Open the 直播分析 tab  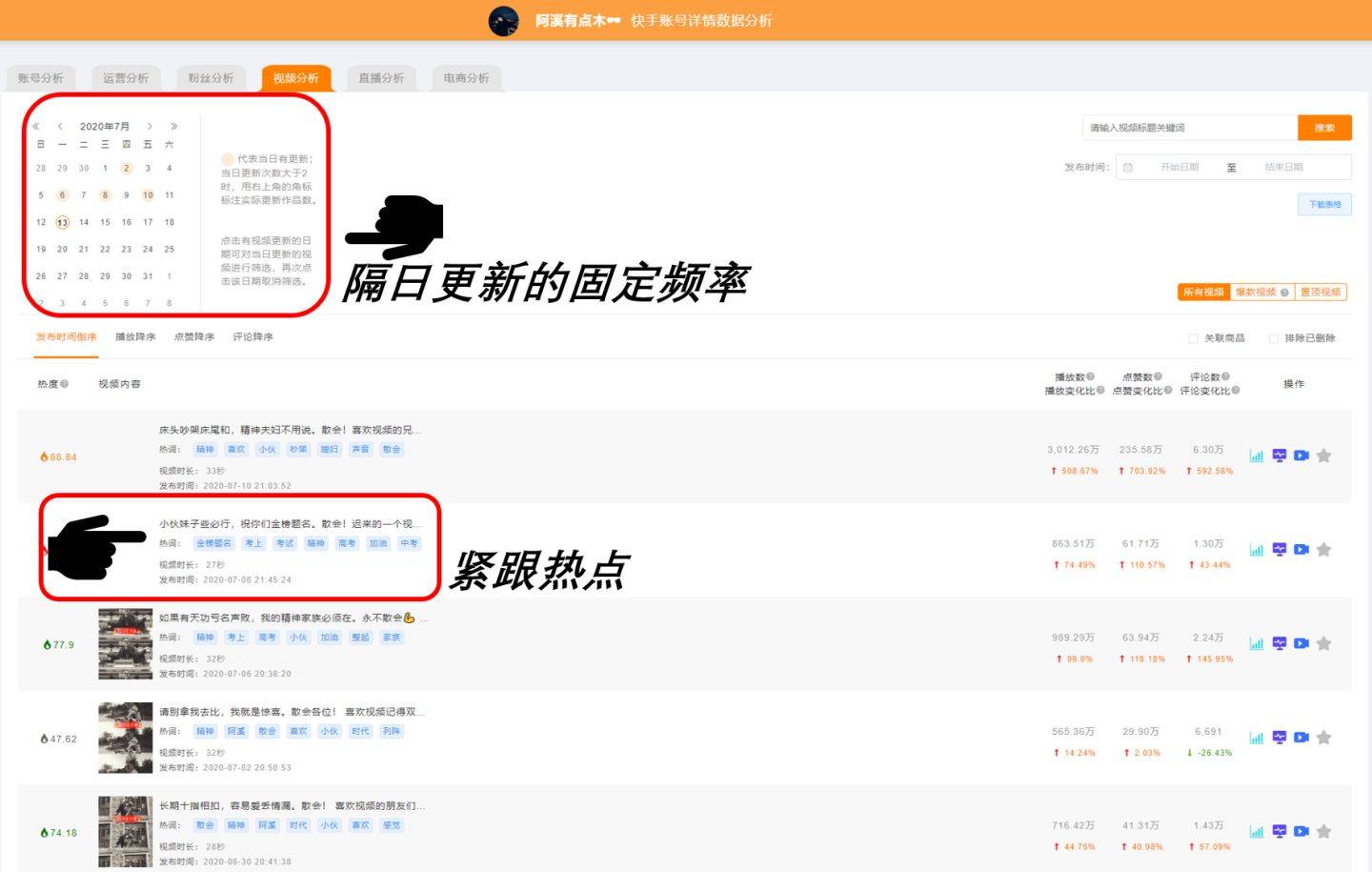pyautogui.click(x=381, y=78)
